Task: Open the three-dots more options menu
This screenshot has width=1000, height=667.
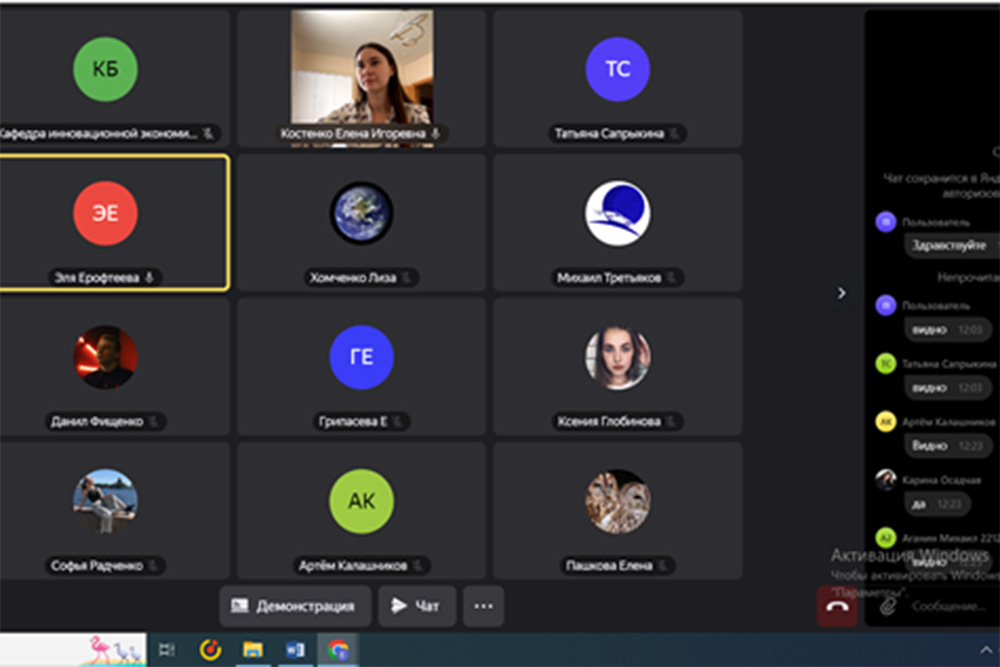Action: click(x=483, y=606)
